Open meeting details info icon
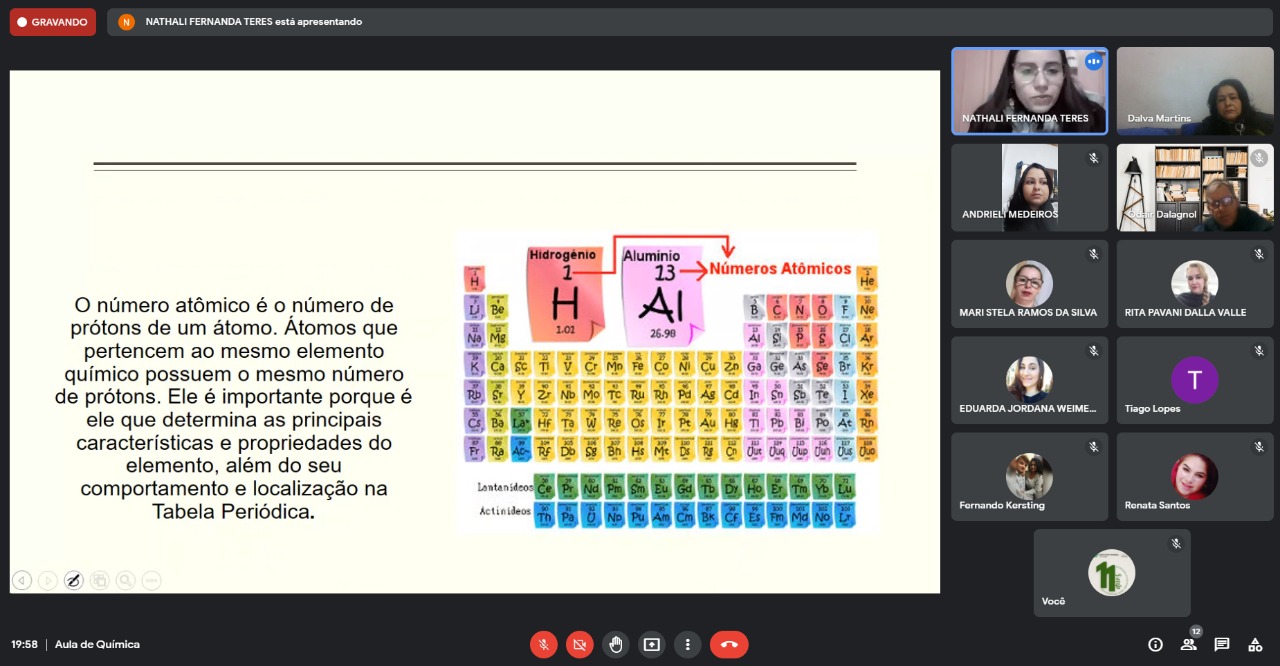Viewport: 1280px width, 666px height. tap(1155, 645)
